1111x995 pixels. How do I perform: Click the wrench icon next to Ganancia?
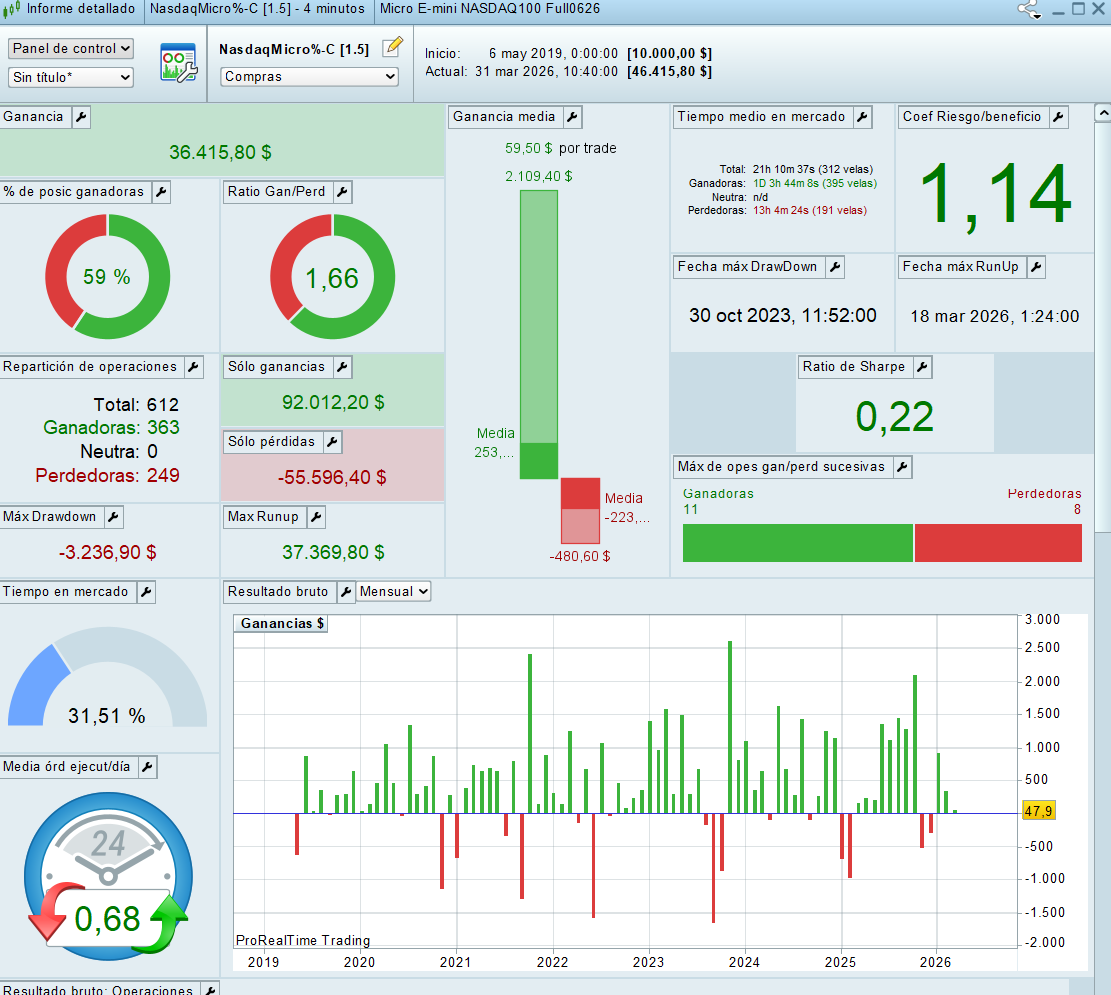pyautogui.click(x=81, y=117)
